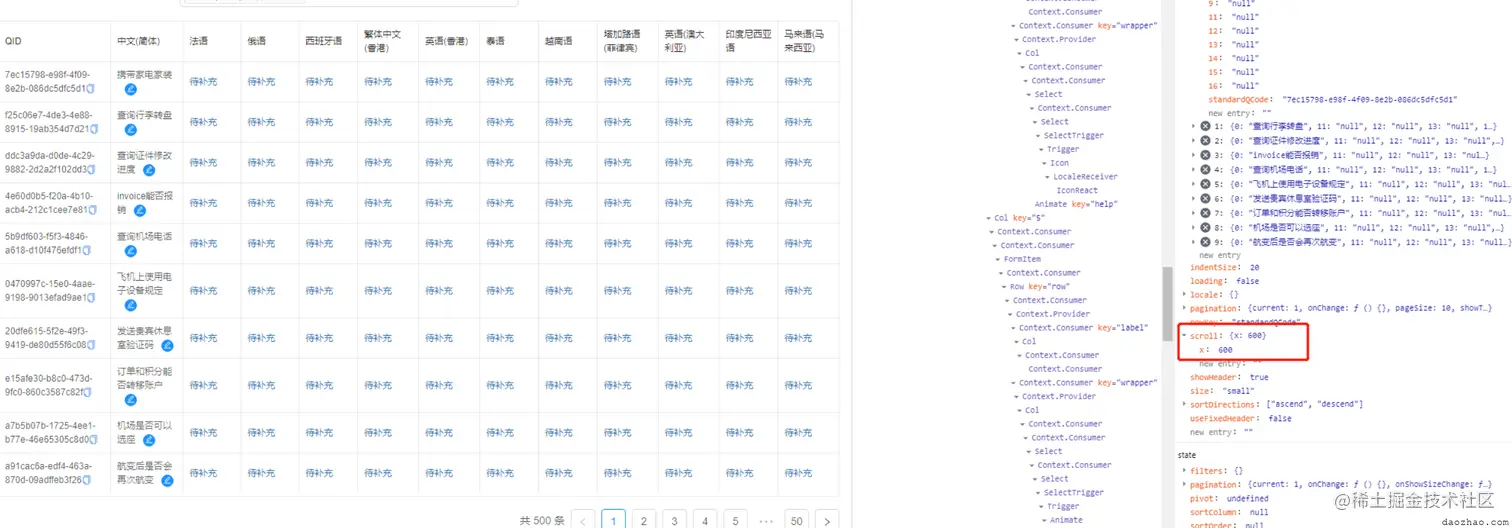Delete devtools entry 3 invoice能否报销
Image resolution: width=1512 pixels, height=528 pixels.
coord(1204,155)
